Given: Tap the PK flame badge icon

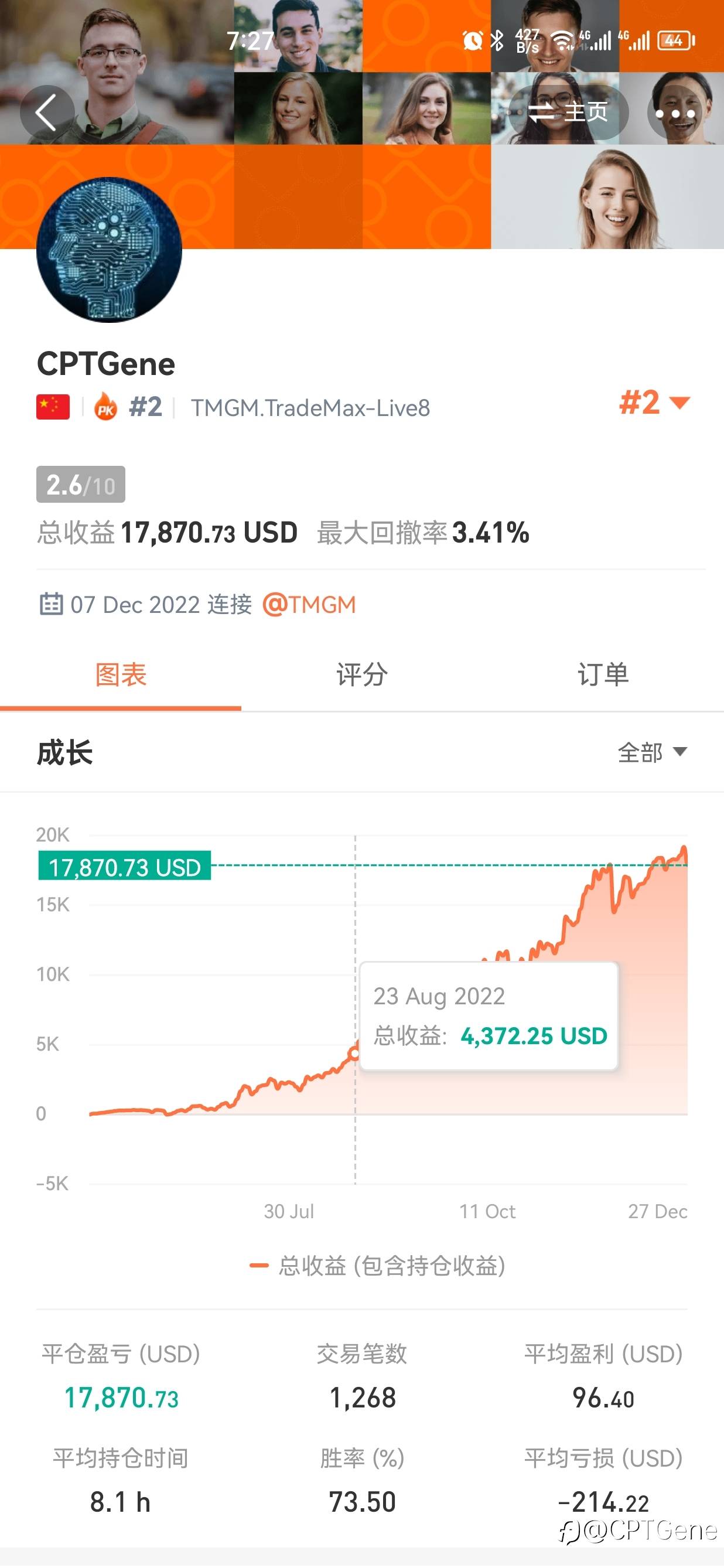Looking at the screenshot, I should 106,407.
